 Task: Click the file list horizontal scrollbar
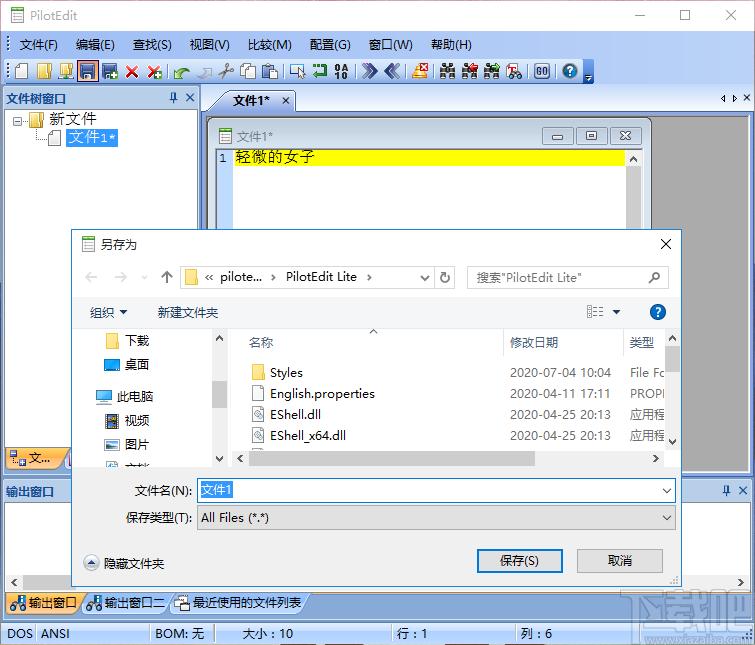pos(391,459)
